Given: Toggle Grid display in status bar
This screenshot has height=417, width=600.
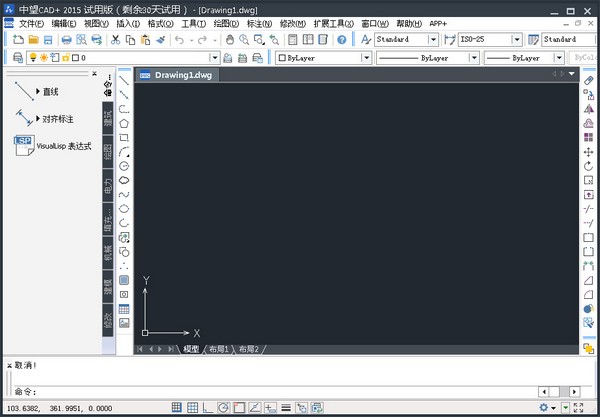Looking at the screenshot, I should 192,408.
